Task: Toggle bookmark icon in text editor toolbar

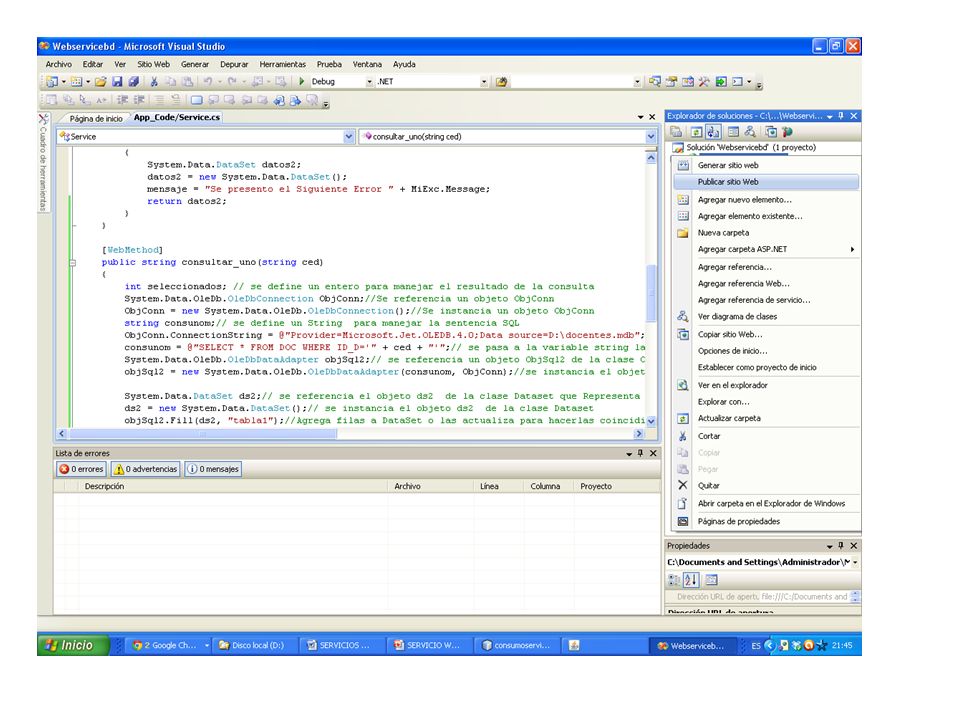Action: 197,100
